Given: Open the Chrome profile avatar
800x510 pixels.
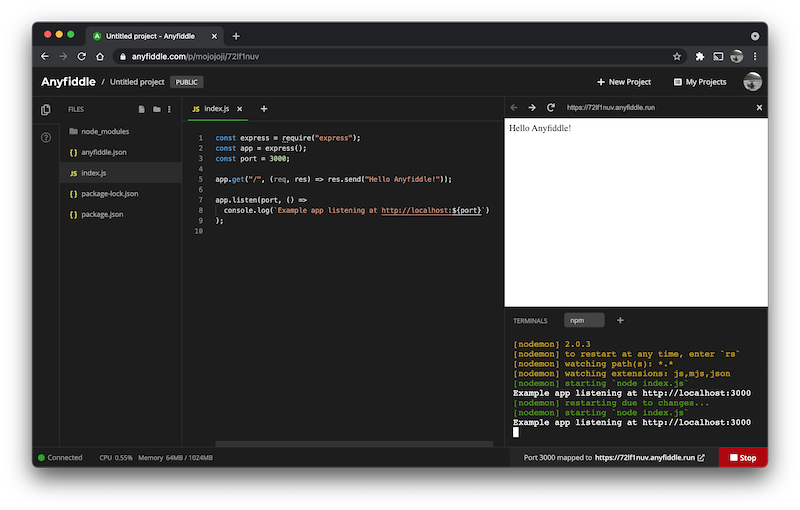Looking at the screenshot, I should (736, 57).
